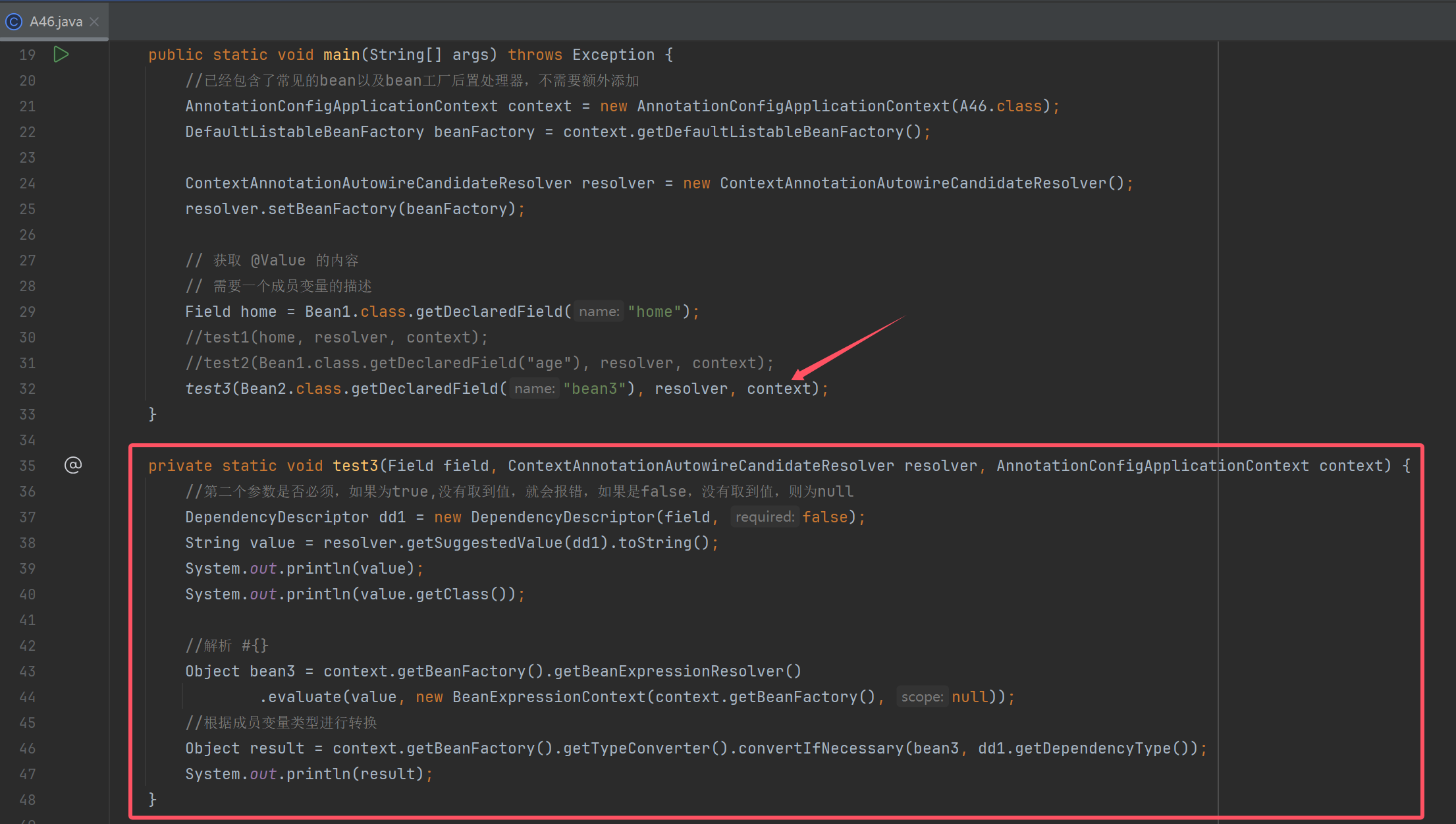1456x824 pixels.
Task: Click the Java class icon on A46.java tab
Action: tap(14, 22)
